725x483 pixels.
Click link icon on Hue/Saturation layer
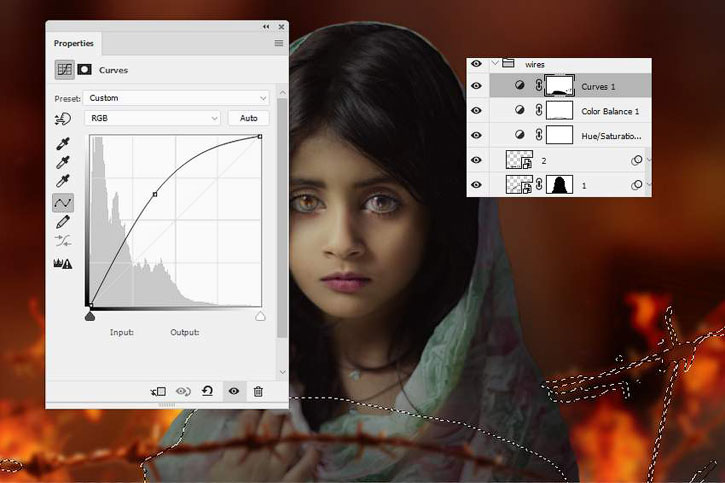pos(539,135)
